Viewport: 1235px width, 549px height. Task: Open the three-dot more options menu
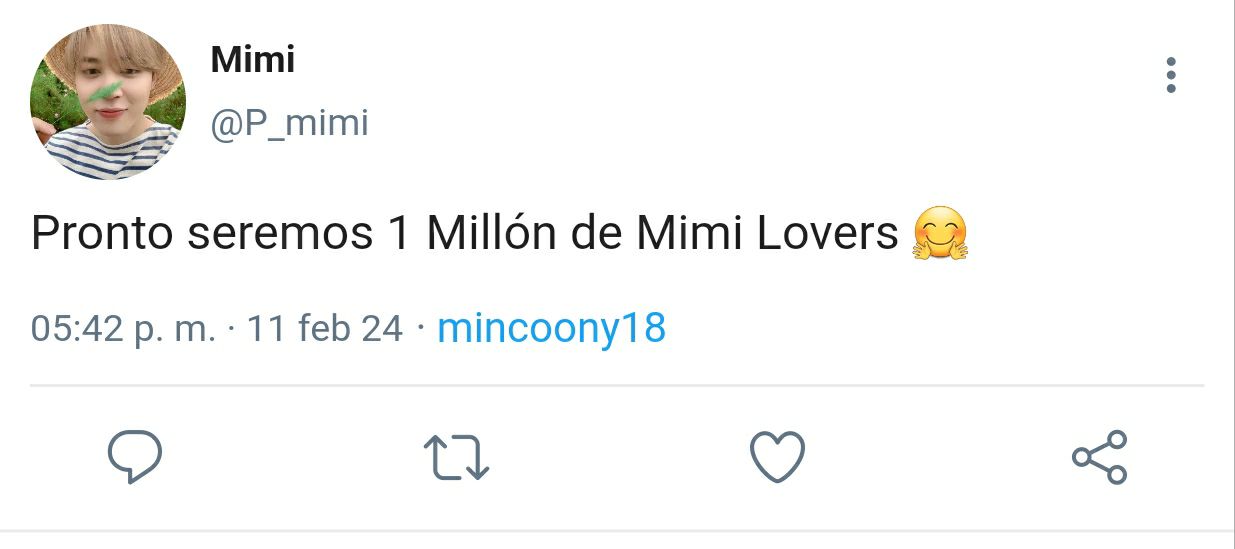click(x=1171, y=75)
